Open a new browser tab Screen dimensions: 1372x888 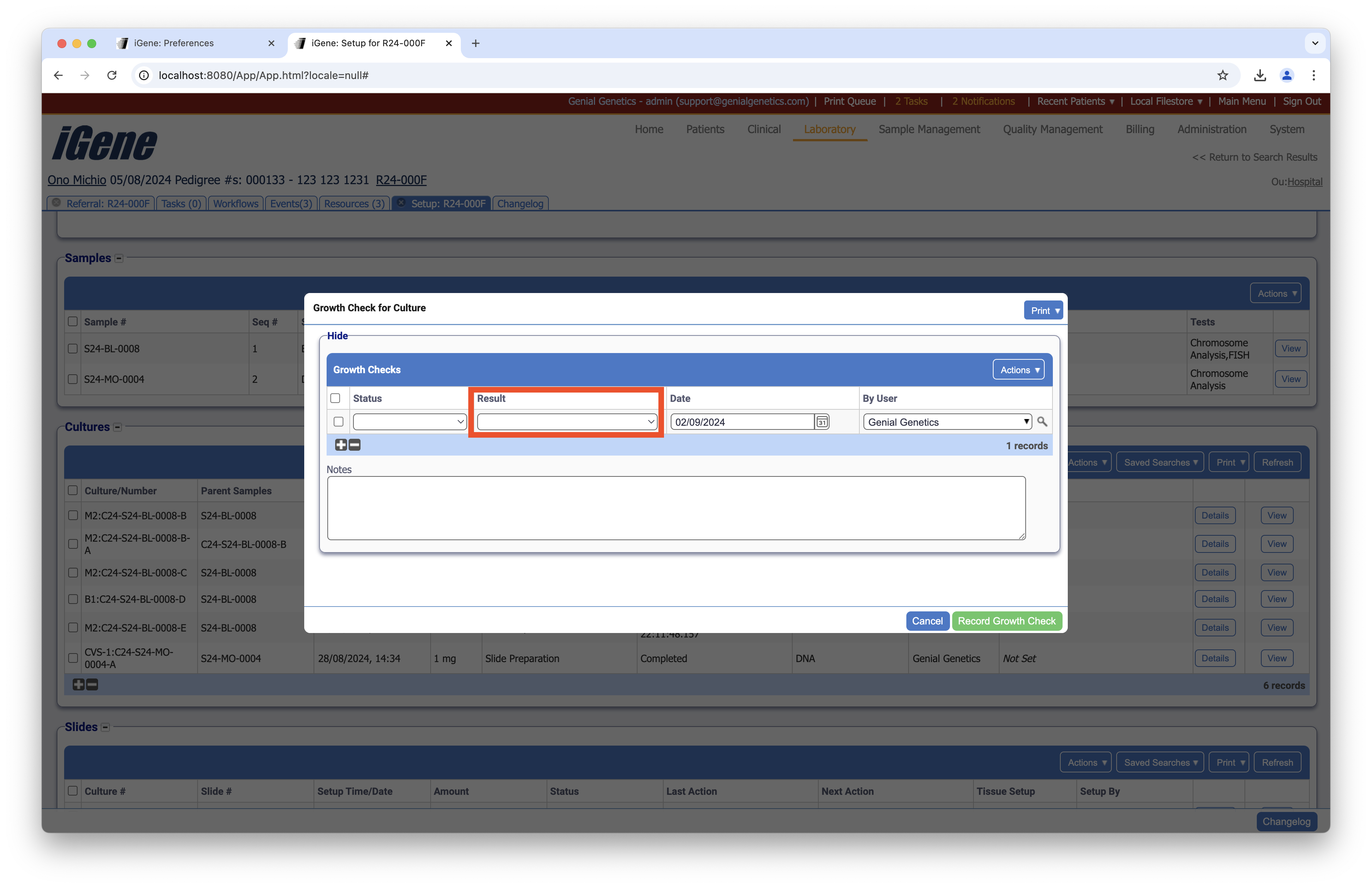(x=476, y=43)
